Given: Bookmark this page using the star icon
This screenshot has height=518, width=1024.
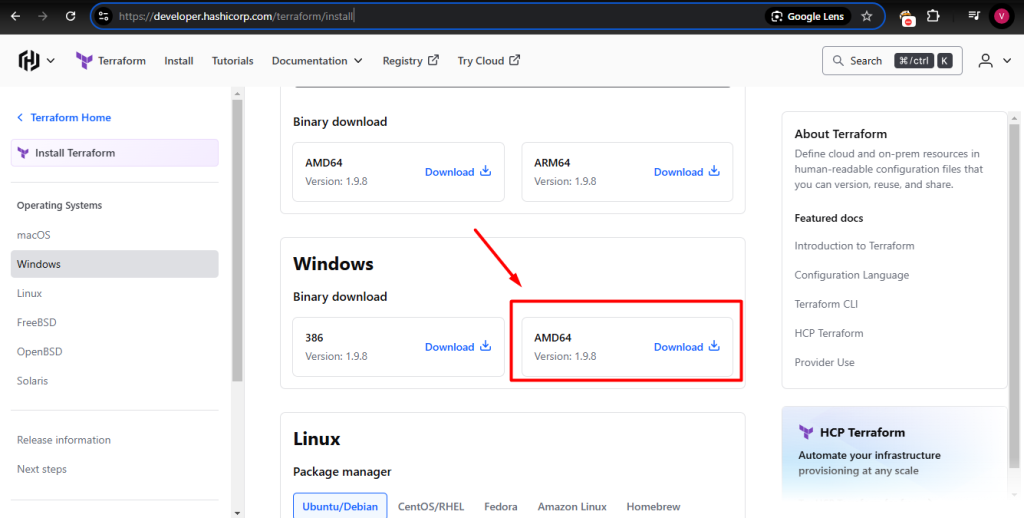Looking at the screenshot, I should coord(866,17).
